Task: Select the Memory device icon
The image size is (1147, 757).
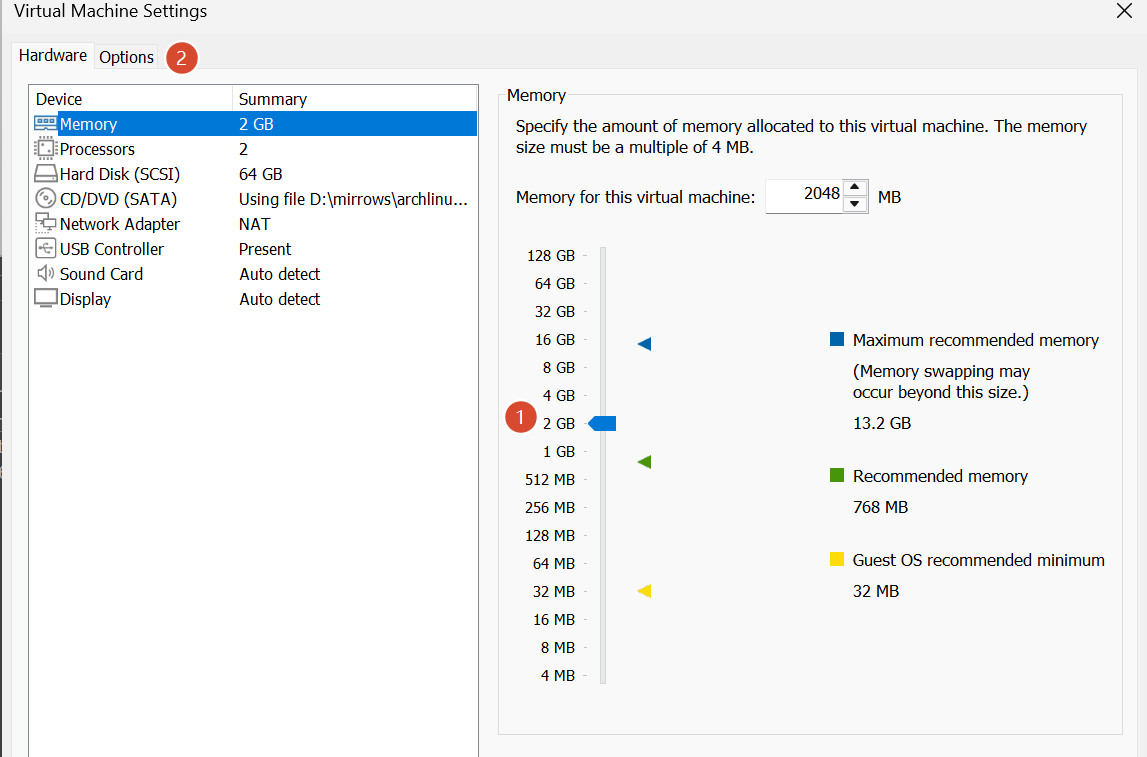Action: click(45, 124)
